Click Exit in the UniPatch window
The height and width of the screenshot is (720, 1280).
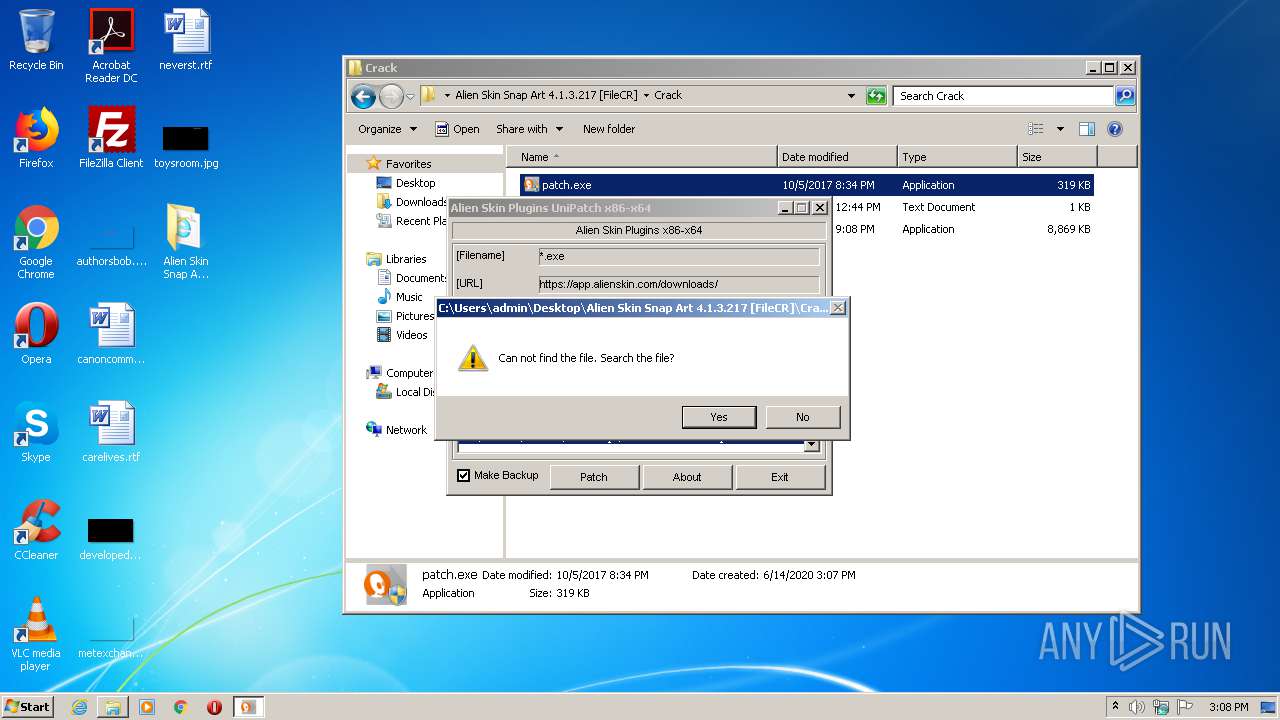780,477
